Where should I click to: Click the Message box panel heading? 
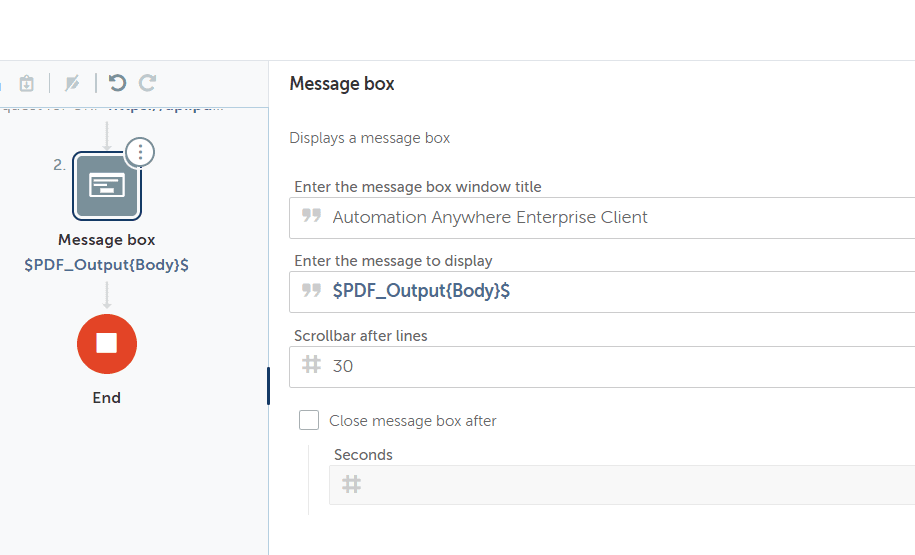pos(342,84)
